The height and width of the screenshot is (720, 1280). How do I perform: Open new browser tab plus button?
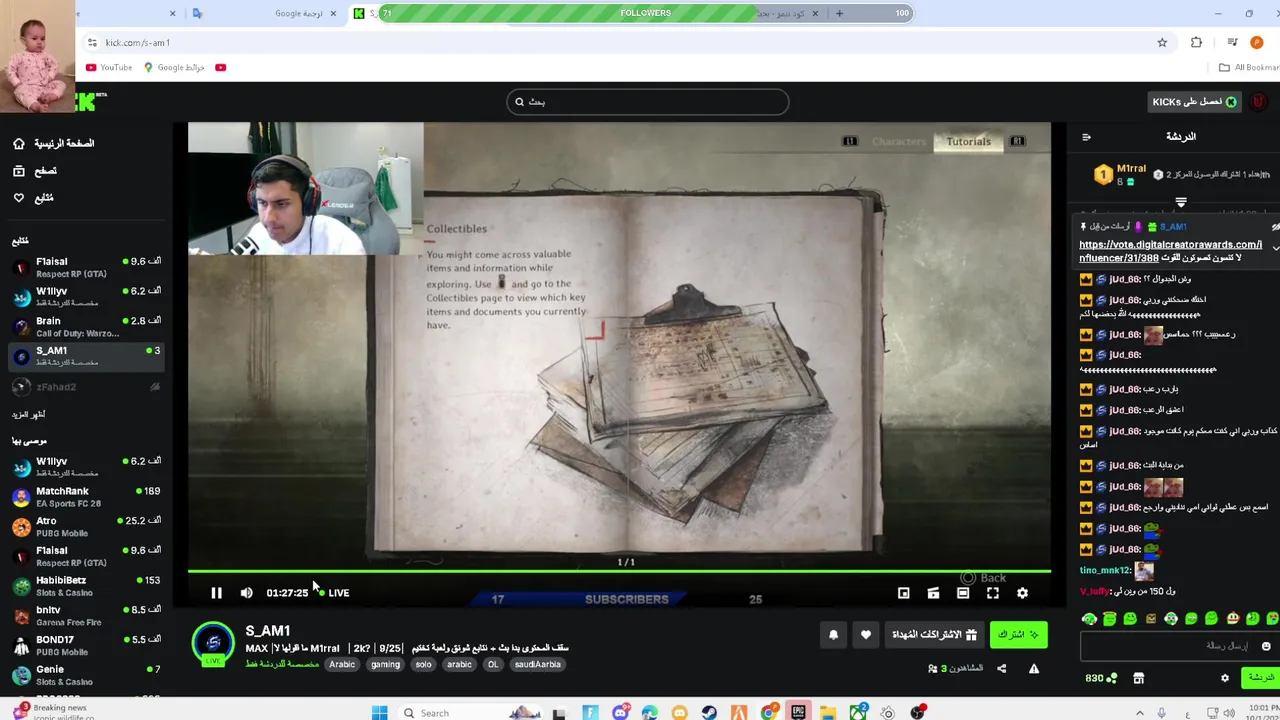tap(839, 13)
